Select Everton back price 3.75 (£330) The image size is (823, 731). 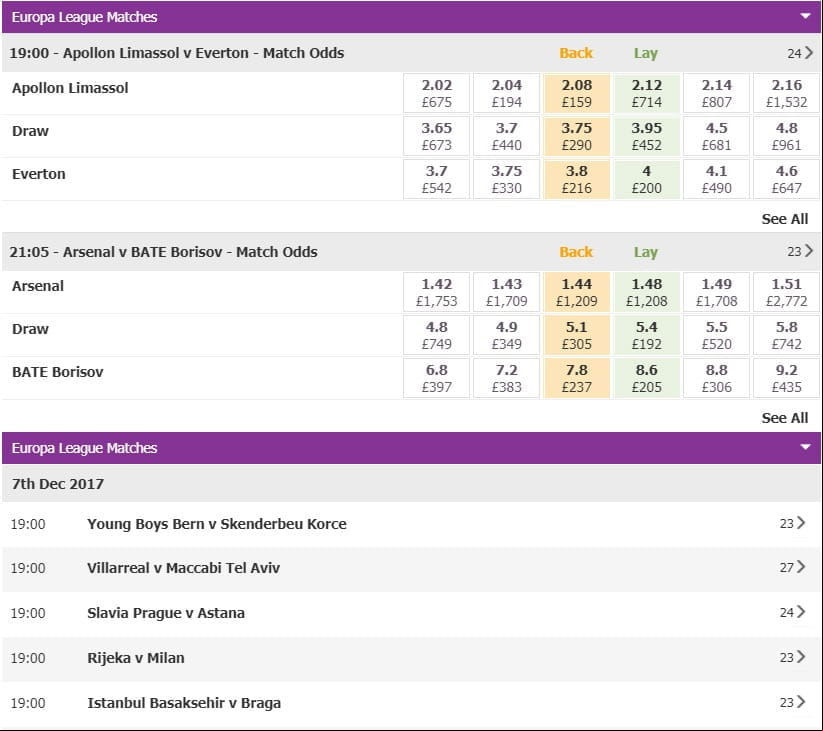pos(507,179)
